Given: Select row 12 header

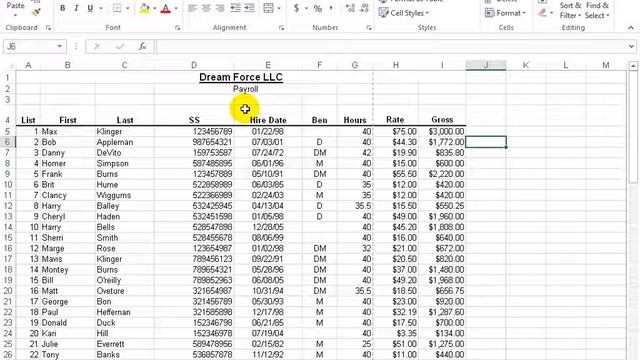Looking at the screenshot, I should (x=8, y=206).
